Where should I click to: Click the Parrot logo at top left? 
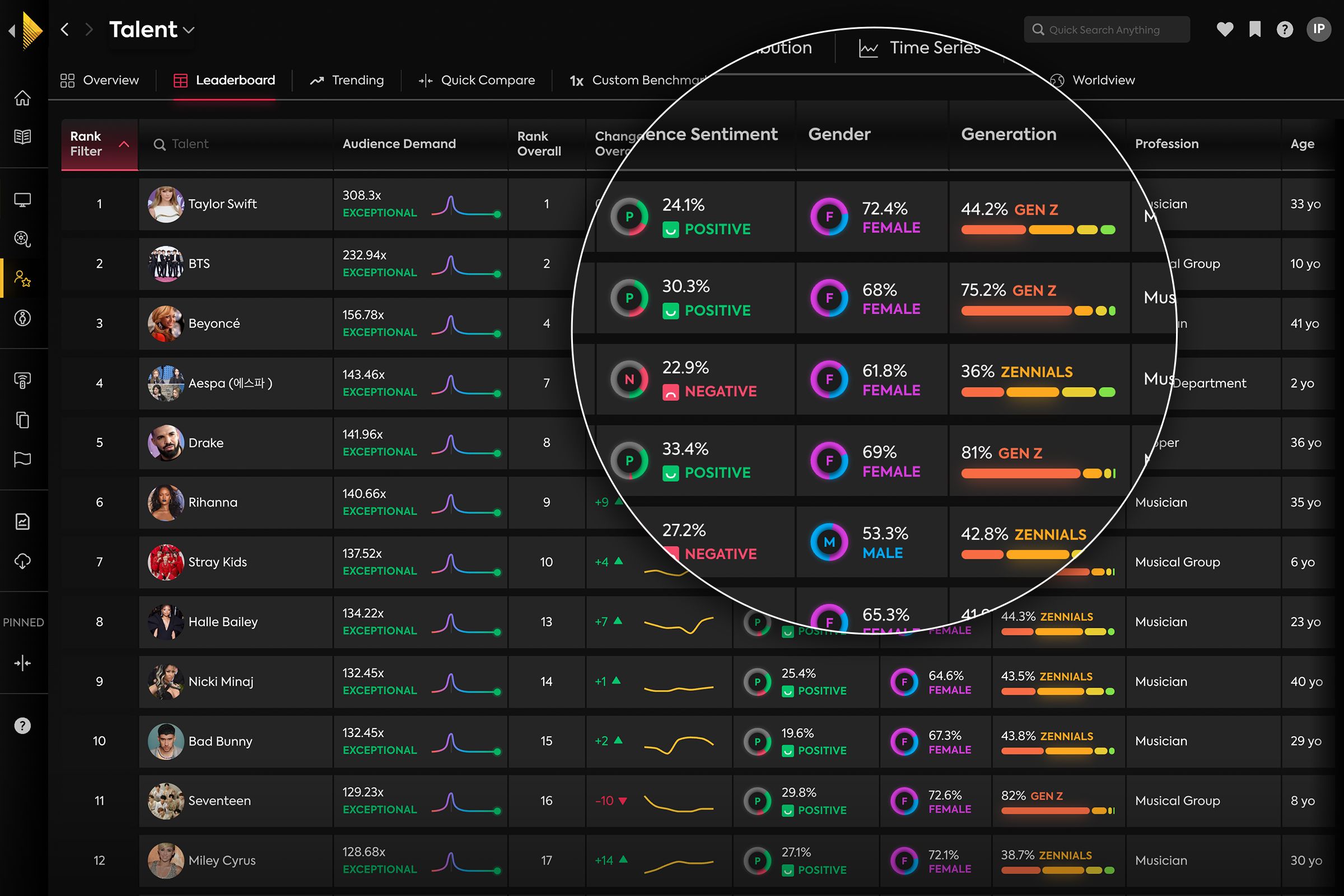pos(32,30)
